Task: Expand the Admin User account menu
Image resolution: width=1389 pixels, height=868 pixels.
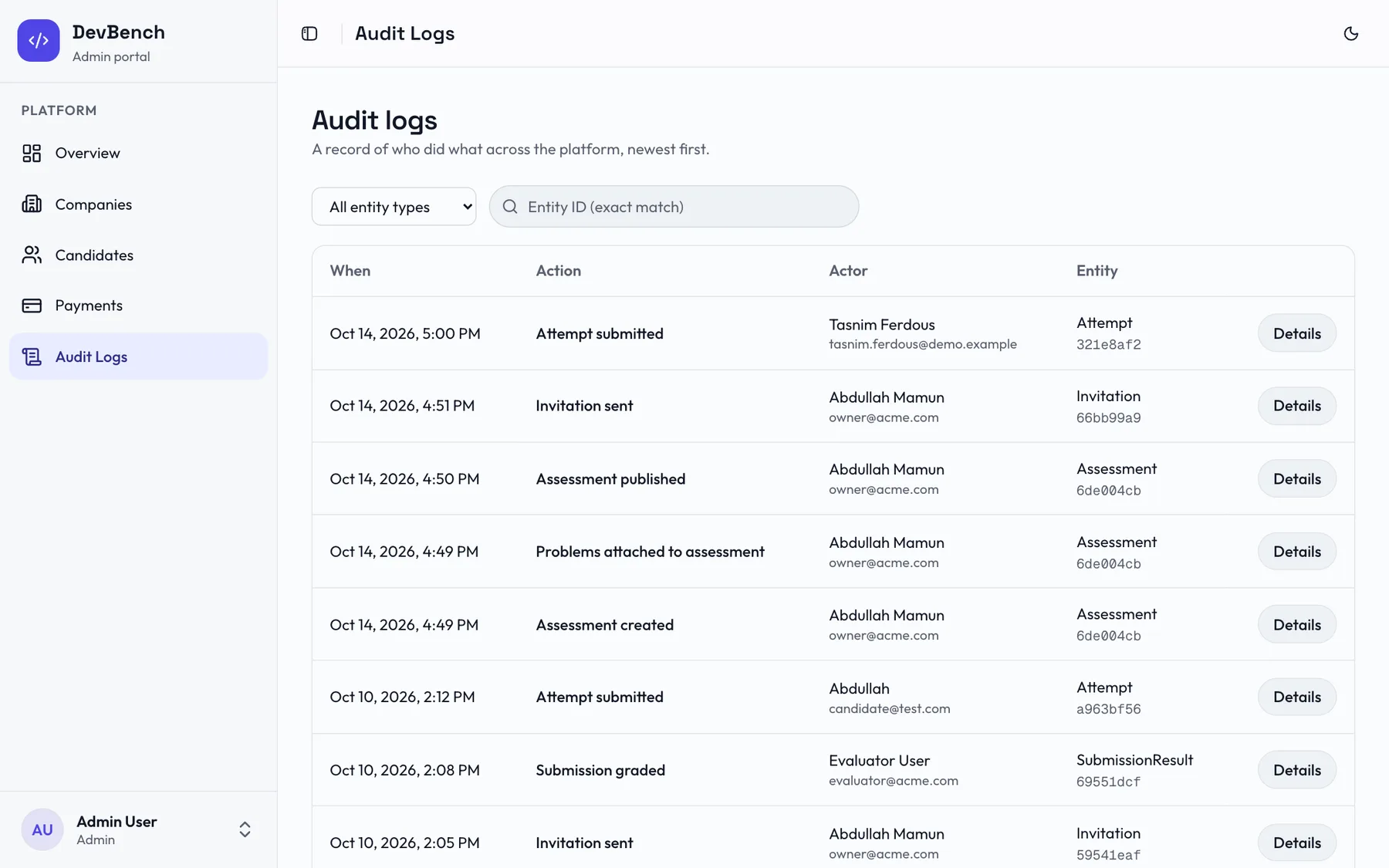Action: coord(139,829)
